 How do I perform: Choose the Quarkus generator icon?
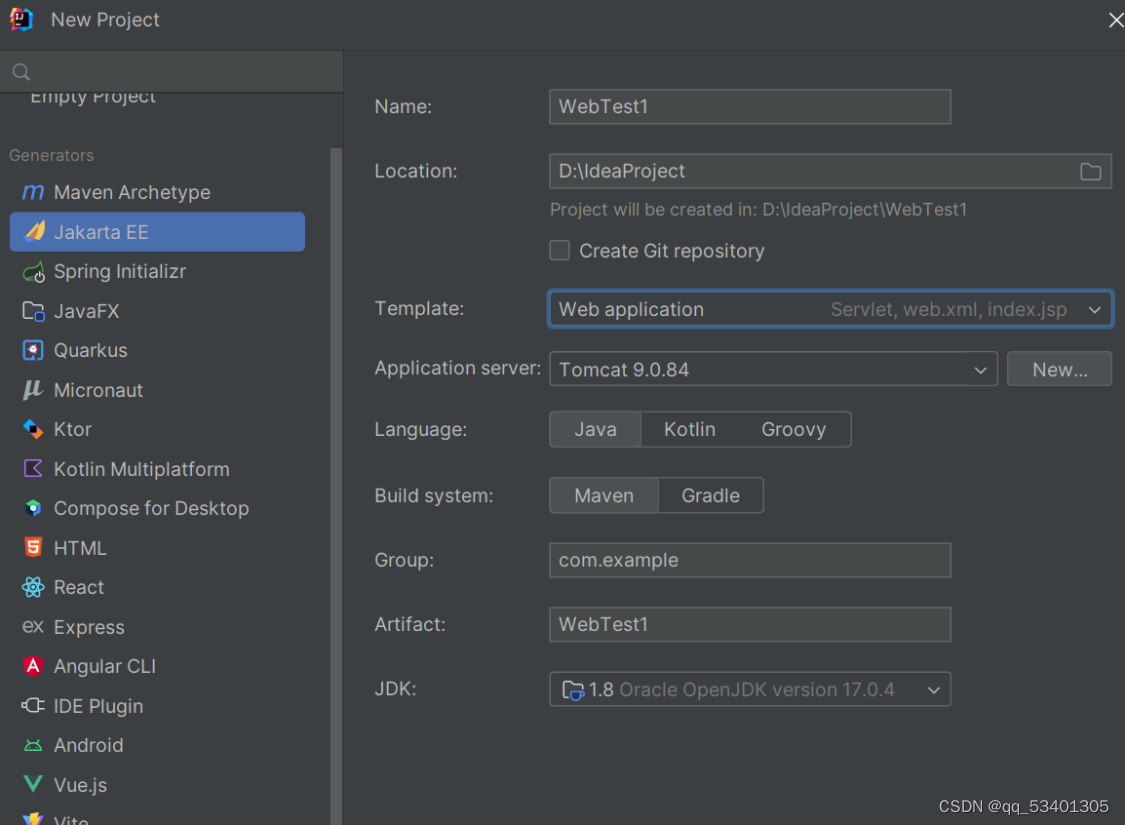coord(33,350)
